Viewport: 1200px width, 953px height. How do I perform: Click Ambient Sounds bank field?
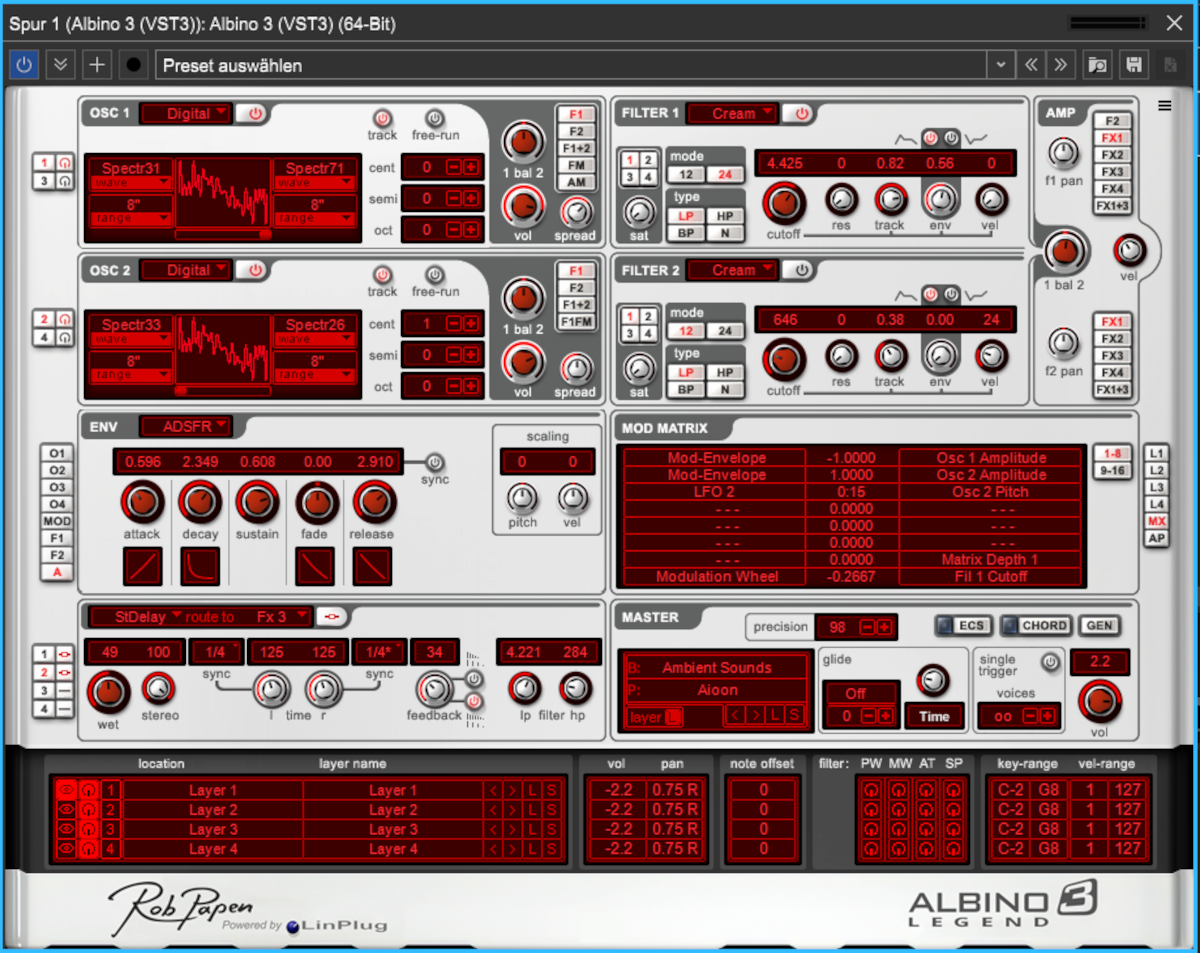[x=716, y=668]
